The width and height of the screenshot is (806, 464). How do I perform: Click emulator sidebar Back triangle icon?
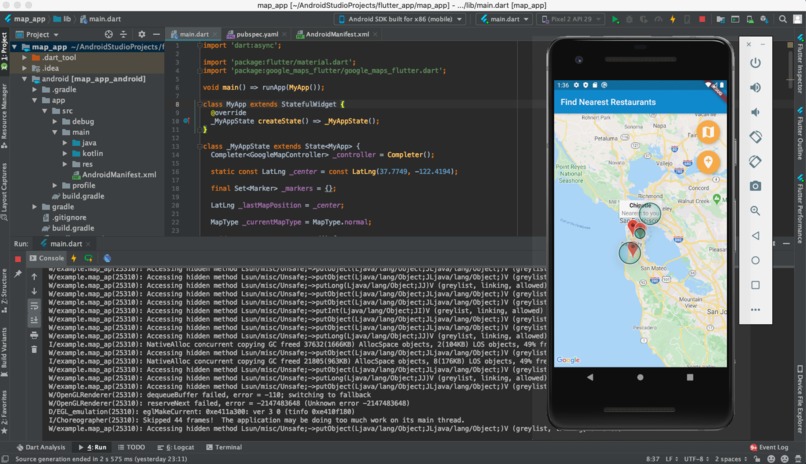pyautogui.click(x=755, y=235)
